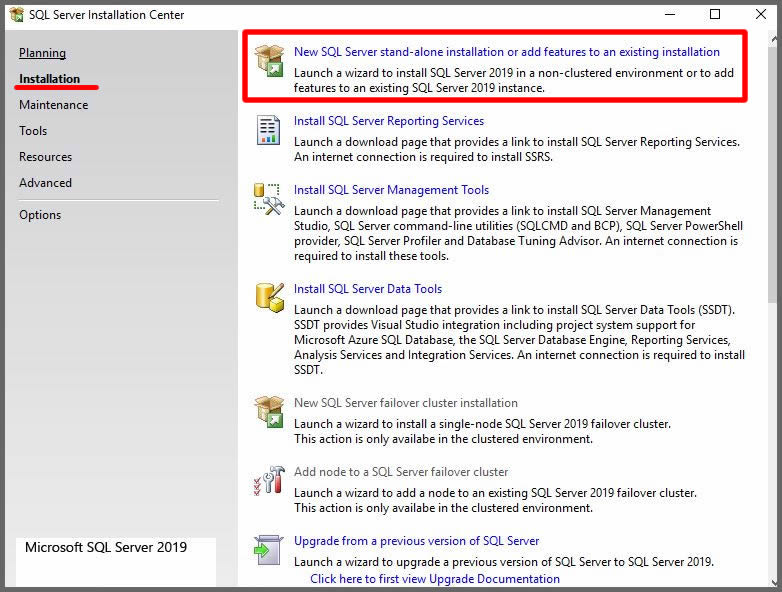782x592 pixels.
Task: Click the add node tools icon
Action: 269,481
